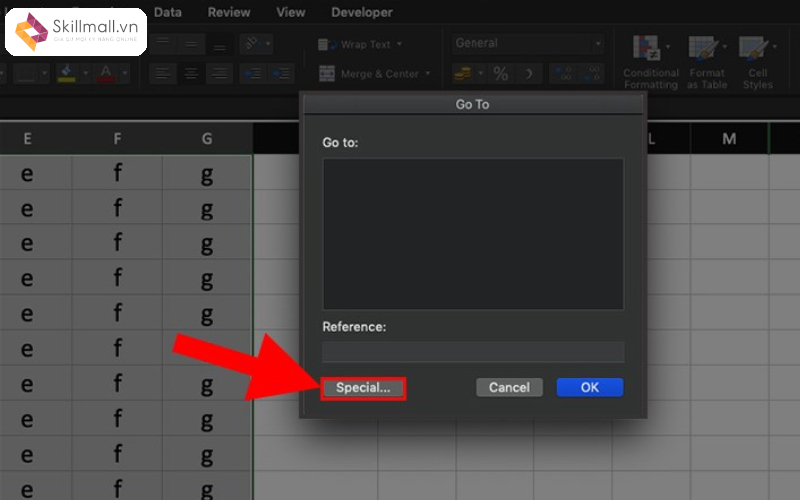This screenshot has width=800, height=500.
Task: Align text to bottom
Action: [x=220, y=44]
